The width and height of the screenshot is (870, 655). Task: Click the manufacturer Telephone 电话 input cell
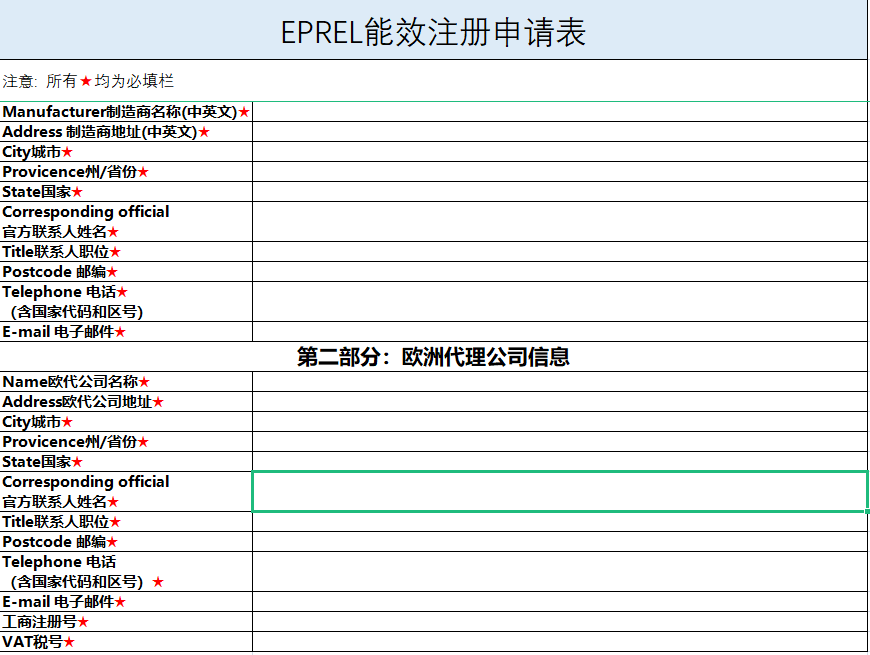point(560,301)
